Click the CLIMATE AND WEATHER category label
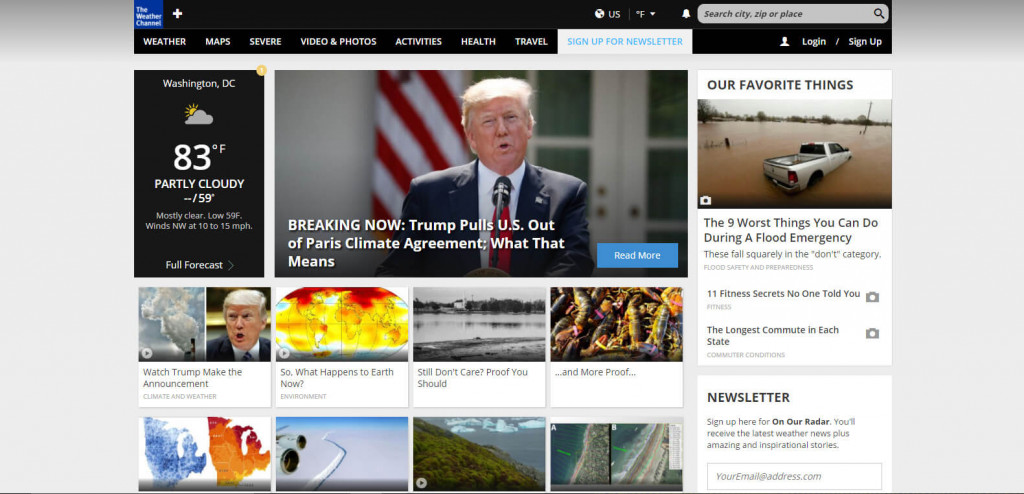1024x494 pixels. 180,397
